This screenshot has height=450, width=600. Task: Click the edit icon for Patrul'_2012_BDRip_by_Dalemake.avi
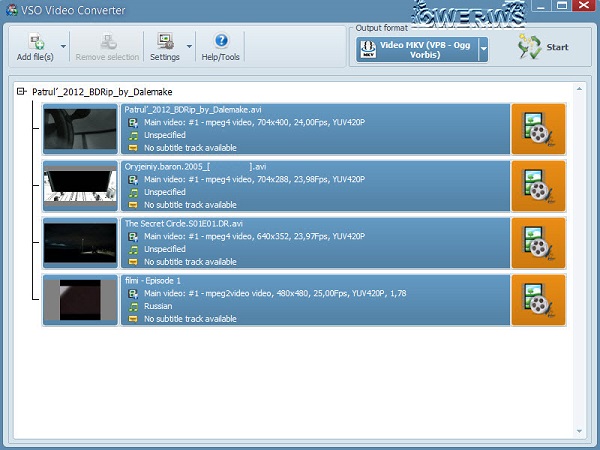coord(538,129)
